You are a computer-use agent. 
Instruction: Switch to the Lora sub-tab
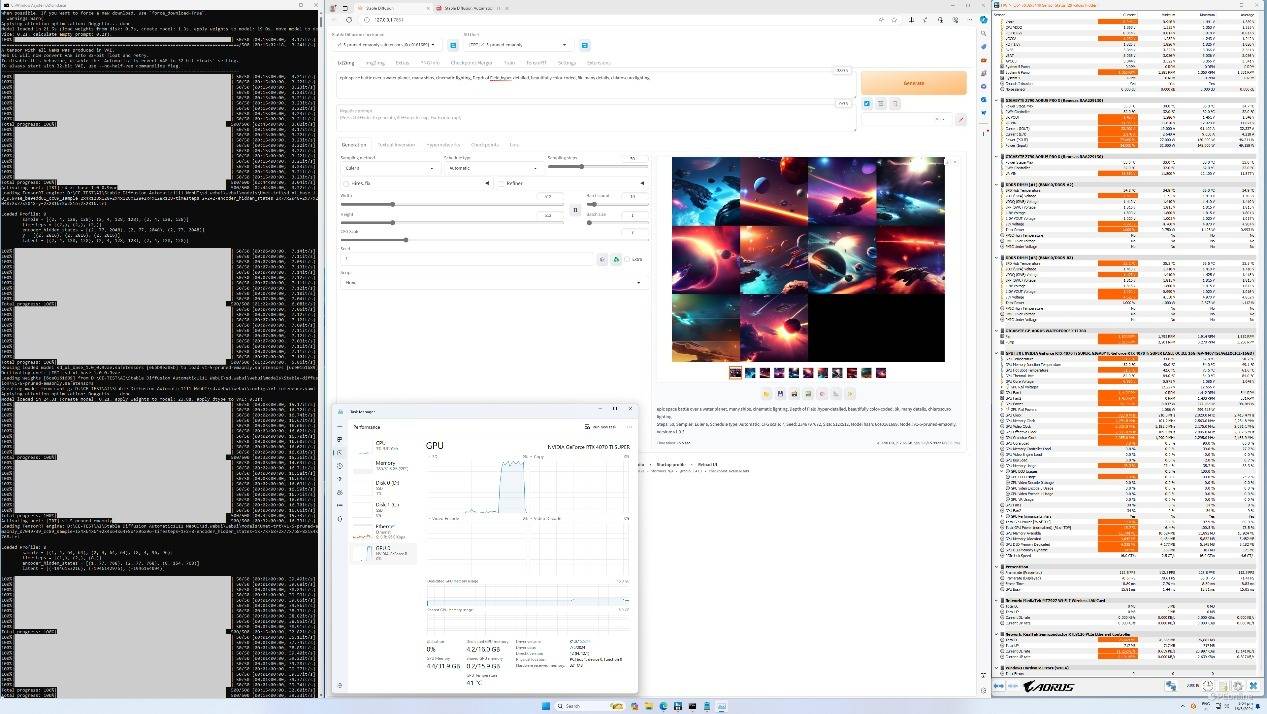point(514,145)
